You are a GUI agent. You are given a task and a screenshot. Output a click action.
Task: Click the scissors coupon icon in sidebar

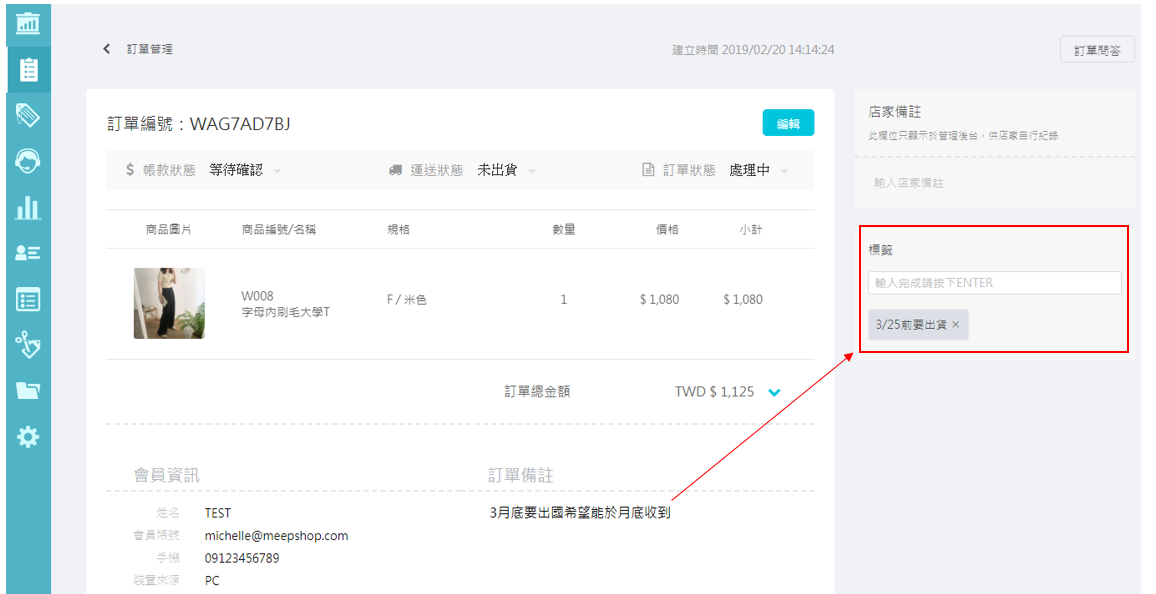coord(28,346)
